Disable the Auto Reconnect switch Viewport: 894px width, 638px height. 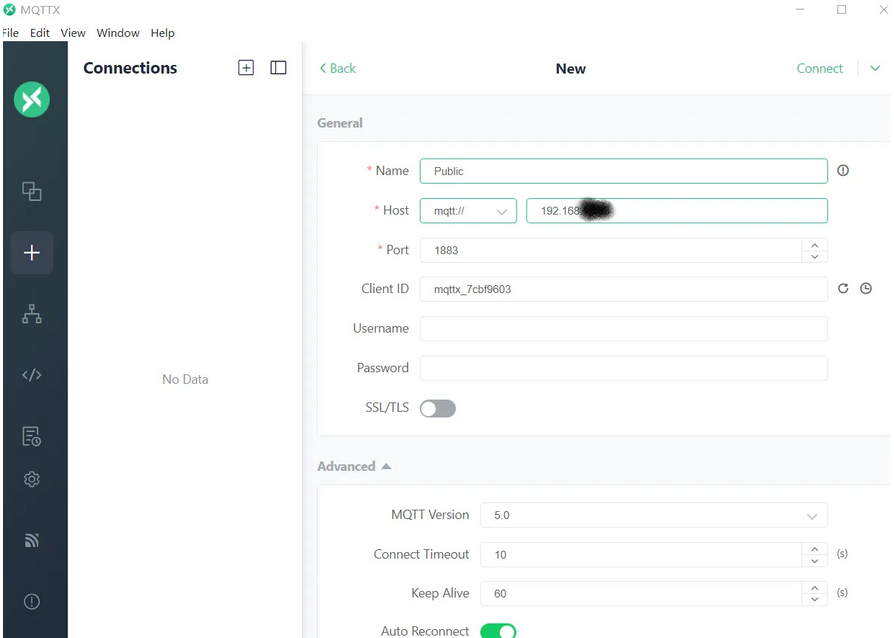click(x=498, y=631)
